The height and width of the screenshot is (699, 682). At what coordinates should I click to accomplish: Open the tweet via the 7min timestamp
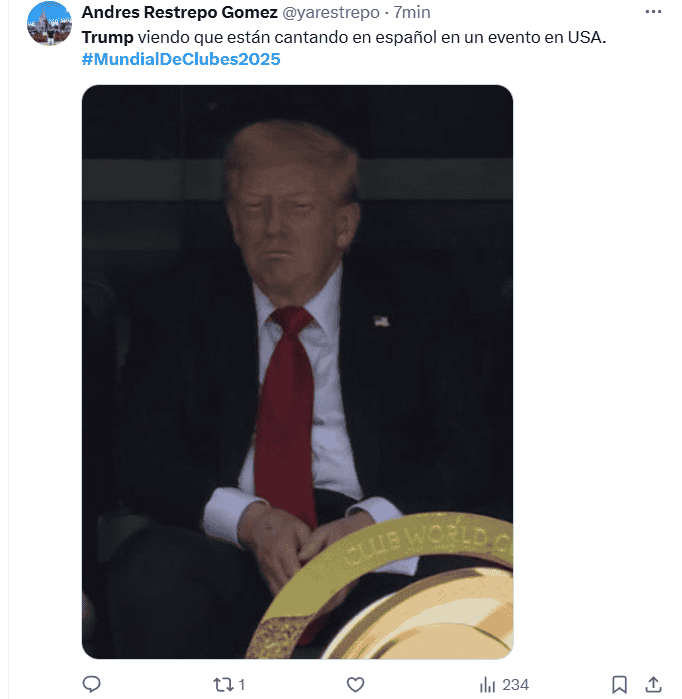click(x=412, y=12)
